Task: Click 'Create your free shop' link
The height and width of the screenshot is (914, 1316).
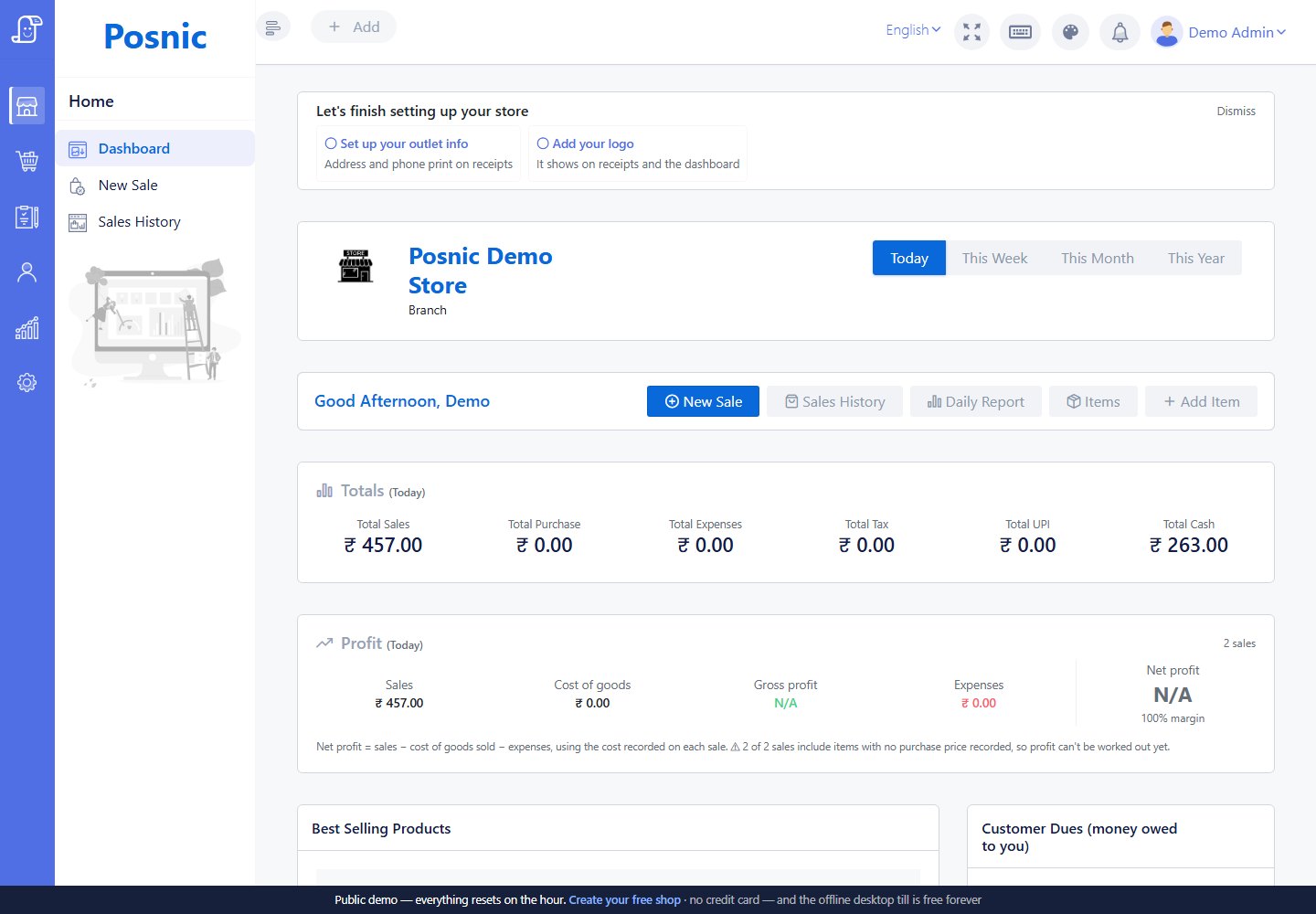Action: pos(624,900)
